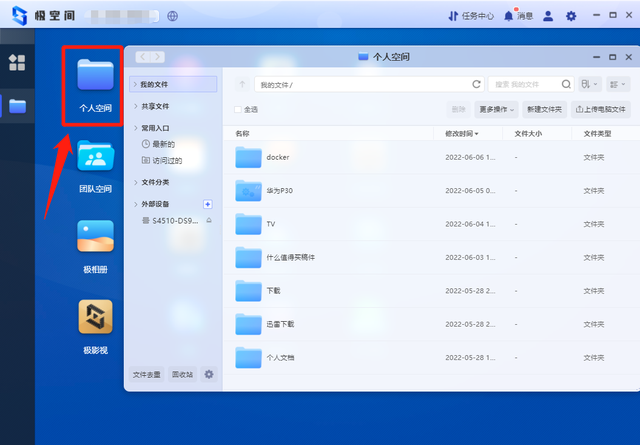Expand 更多操作 dropdown
Screen dimensions: 640x445
[496, 109]
